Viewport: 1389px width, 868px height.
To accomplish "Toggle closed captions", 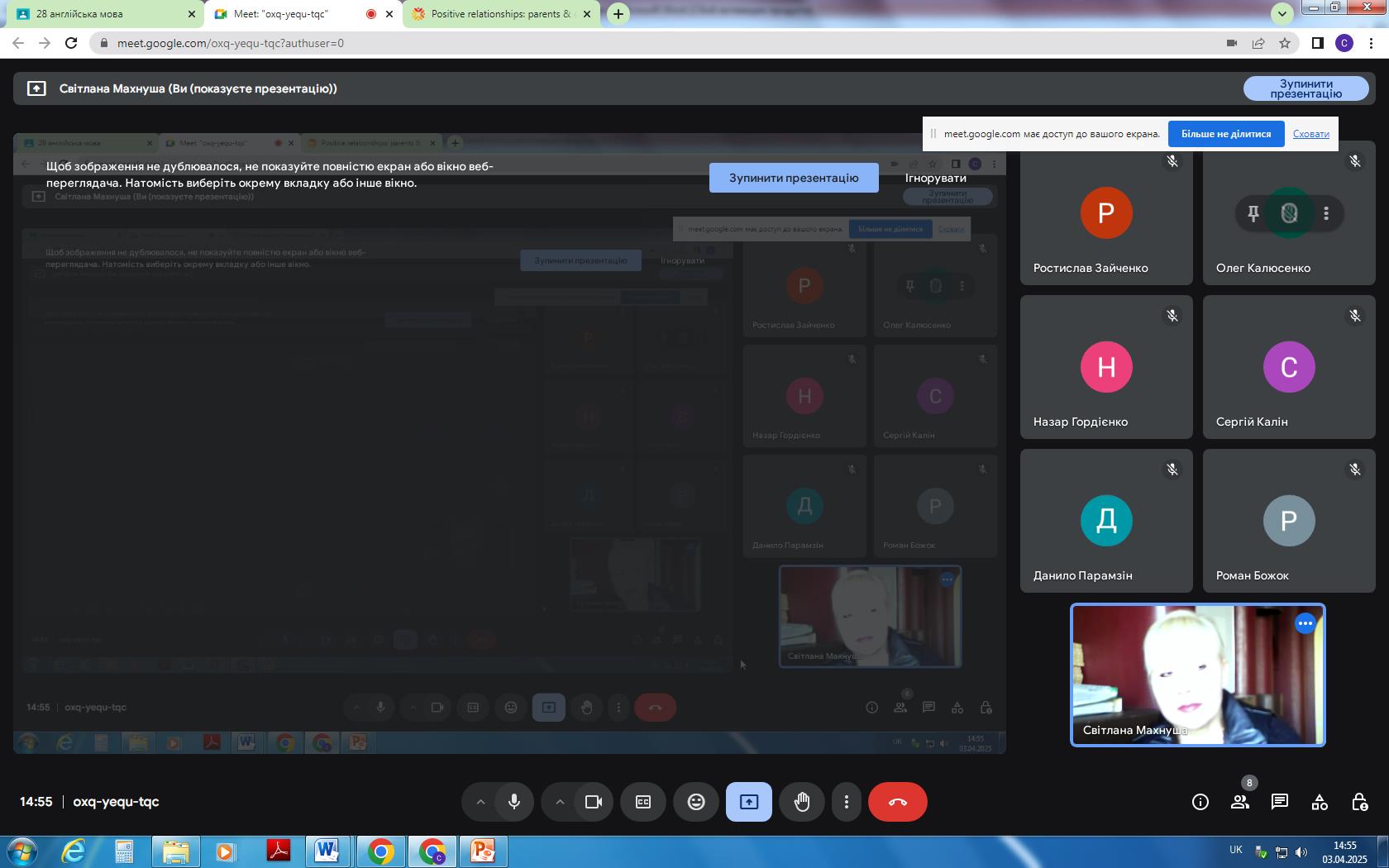I will point(643,802).
